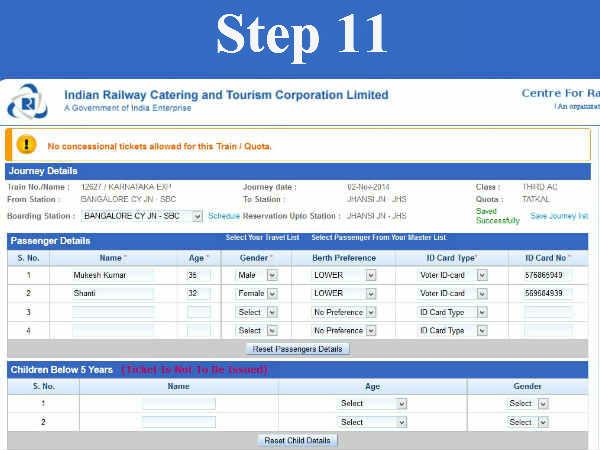Click the IRCTC logo icon
The height and width of the screenshot is (450, 600).
coord(27,101)
